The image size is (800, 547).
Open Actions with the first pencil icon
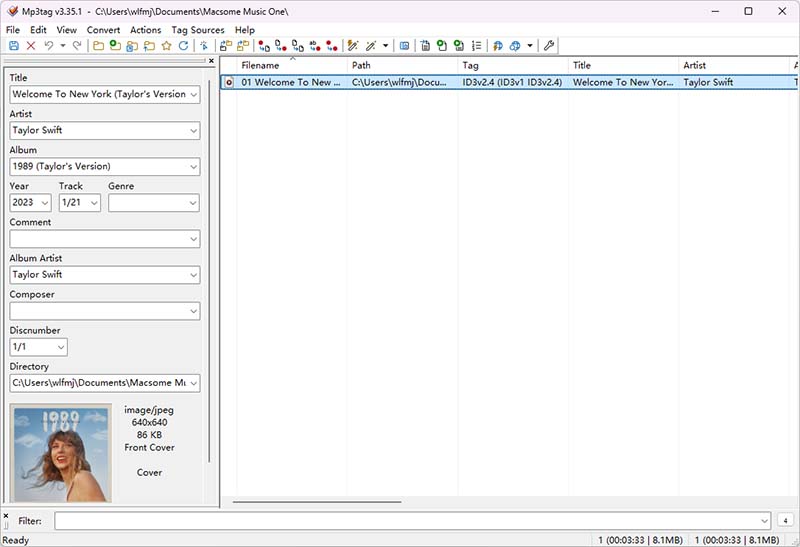tap(353, 46)
